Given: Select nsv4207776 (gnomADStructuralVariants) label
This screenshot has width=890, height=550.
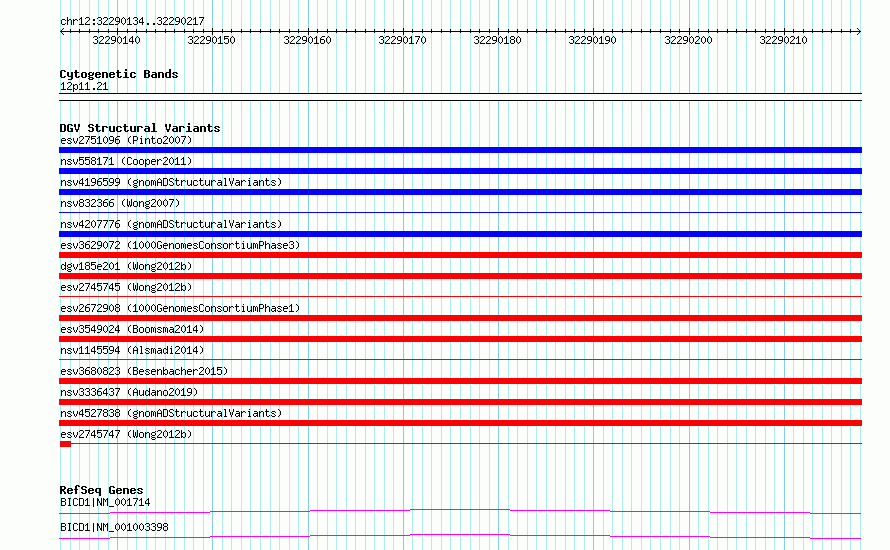Looking at the screenshot, I should point(171,224).
